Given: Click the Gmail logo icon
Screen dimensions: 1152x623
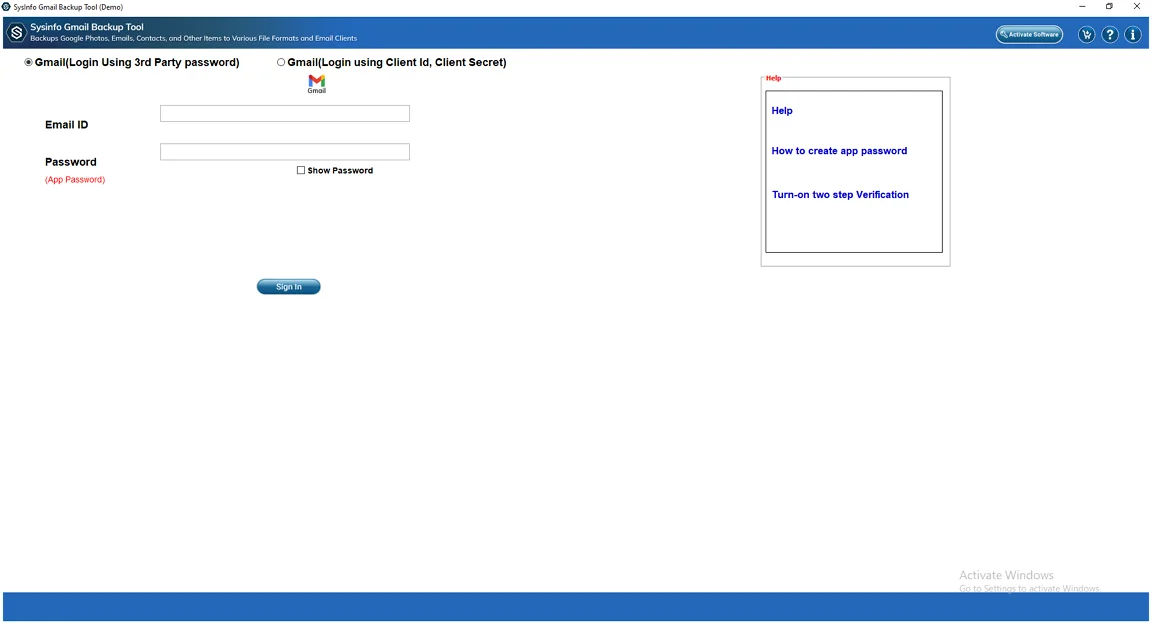Looking at the screenshot, I should pos(316,83).
